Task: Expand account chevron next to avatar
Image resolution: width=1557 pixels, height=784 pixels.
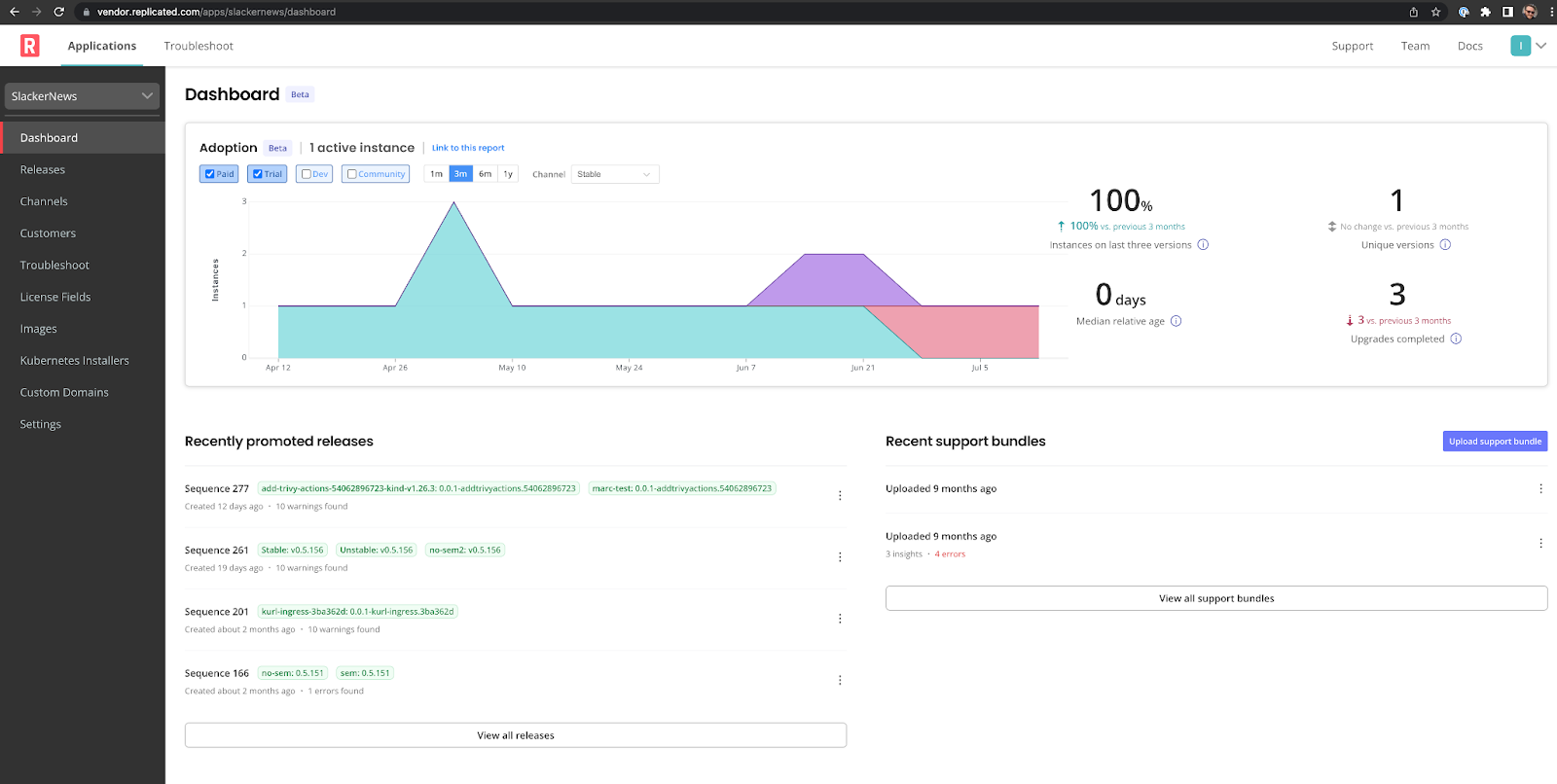Action: (x=1541, y=46)
